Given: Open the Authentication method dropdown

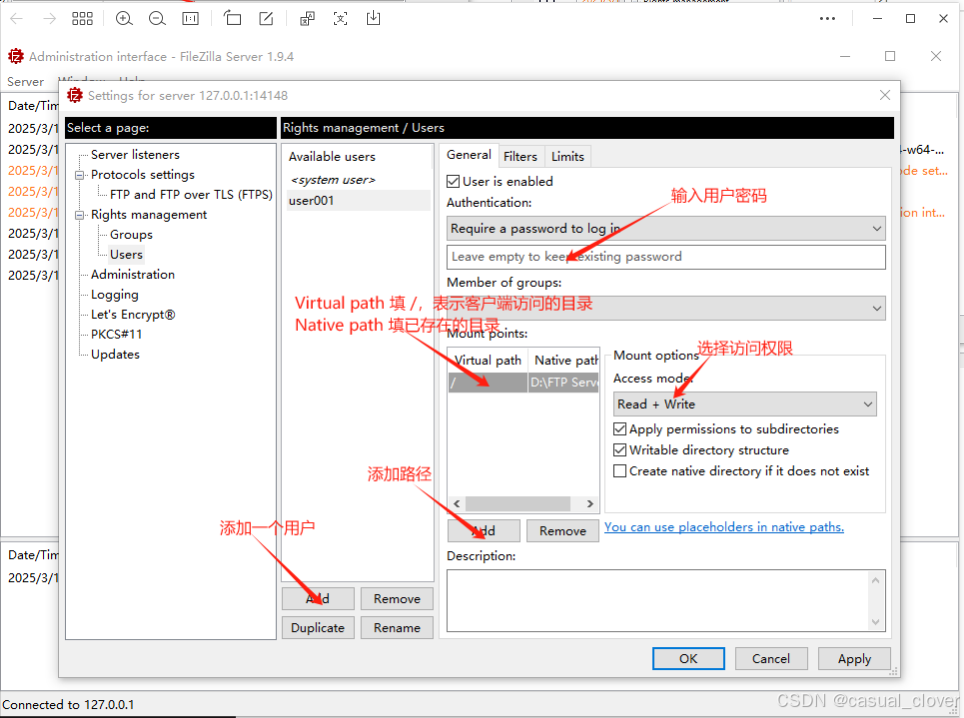Looking at the screenshot, I should tap(665, 229).
